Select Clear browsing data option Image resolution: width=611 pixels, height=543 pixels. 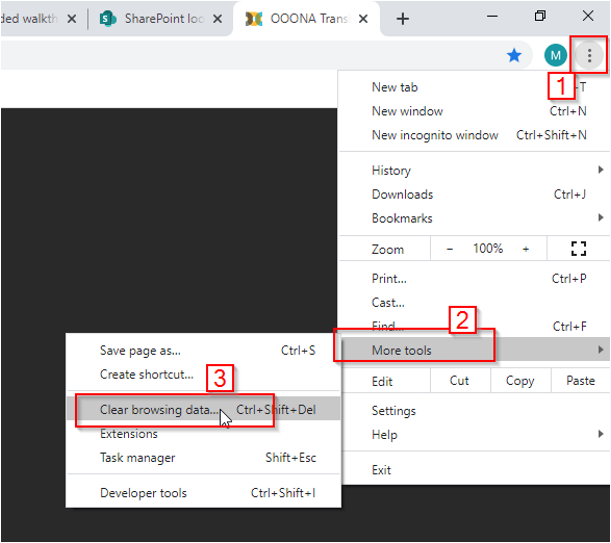(x=159, y=409)
